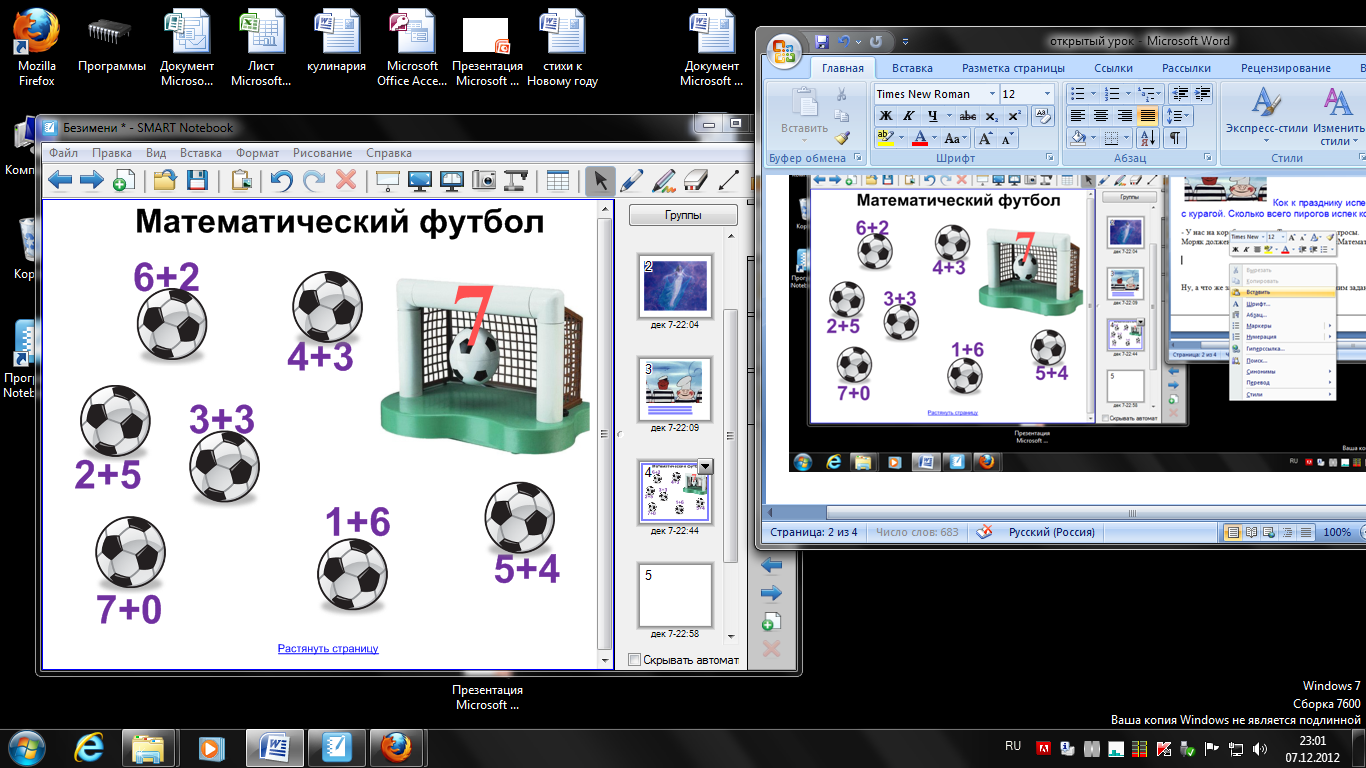
Task: Select page 2 thumbnail in page sorter
Action: point(675,285)
